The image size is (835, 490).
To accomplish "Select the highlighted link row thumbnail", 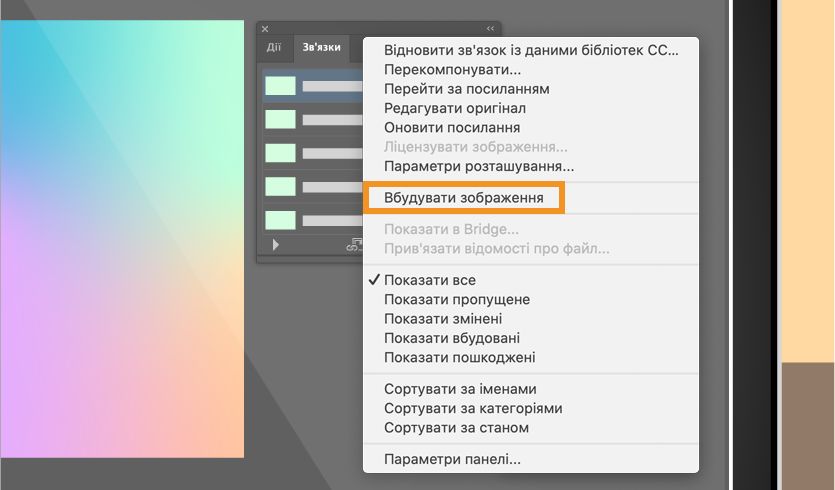I will (x=281, y=86).
